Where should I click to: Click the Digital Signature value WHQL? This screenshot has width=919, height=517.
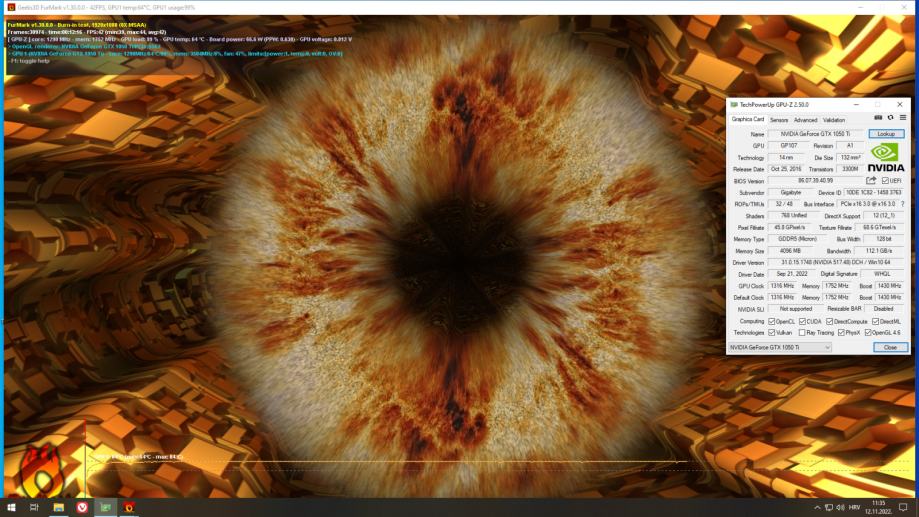coord(882,274)
